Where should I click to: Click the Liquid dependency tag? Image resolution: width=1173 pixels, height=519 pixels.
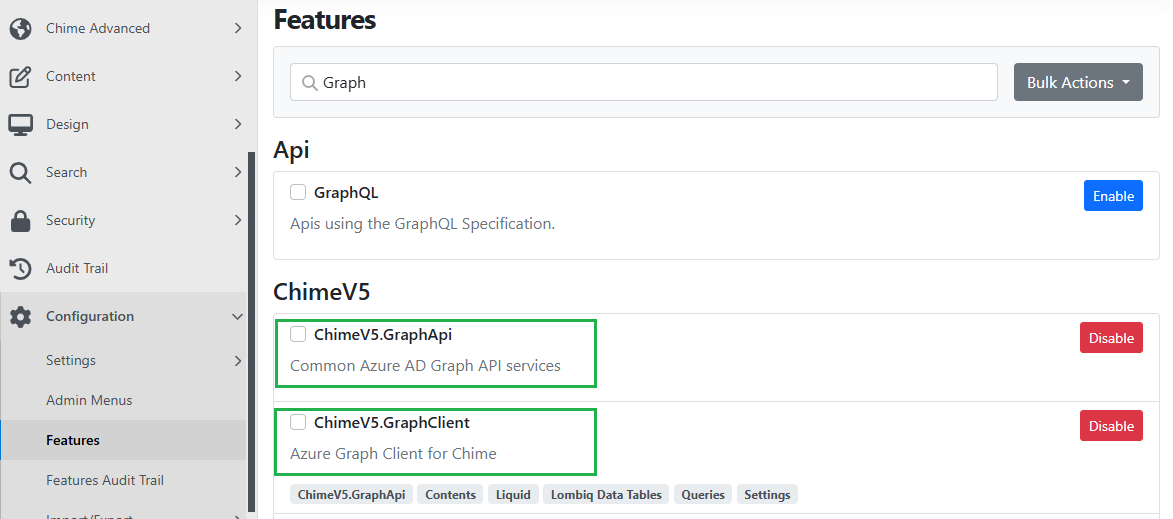click(513, 494)
